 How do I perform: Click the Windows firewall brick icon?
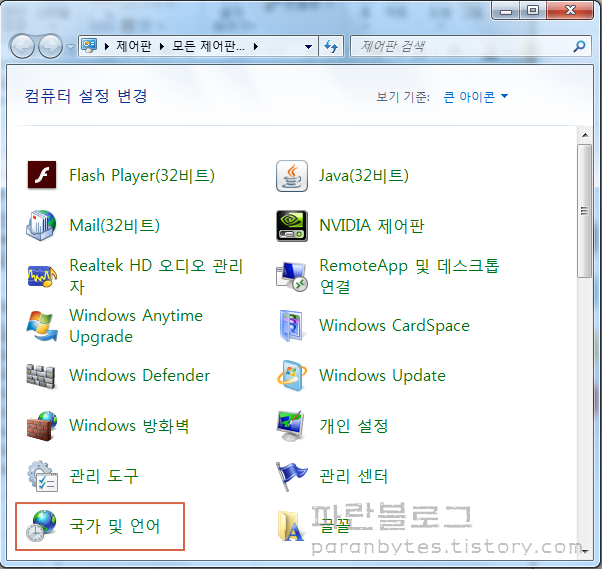(42, 426)
